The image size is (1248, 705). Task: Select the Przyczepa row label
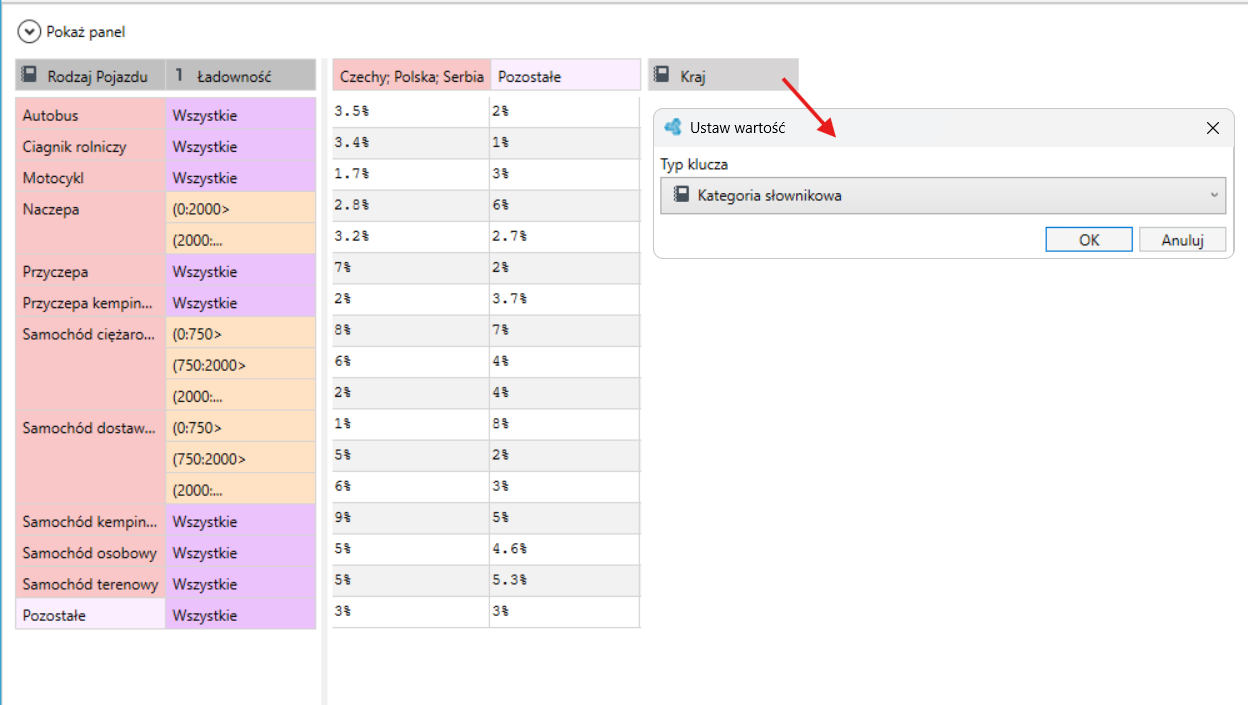point(91,272)
